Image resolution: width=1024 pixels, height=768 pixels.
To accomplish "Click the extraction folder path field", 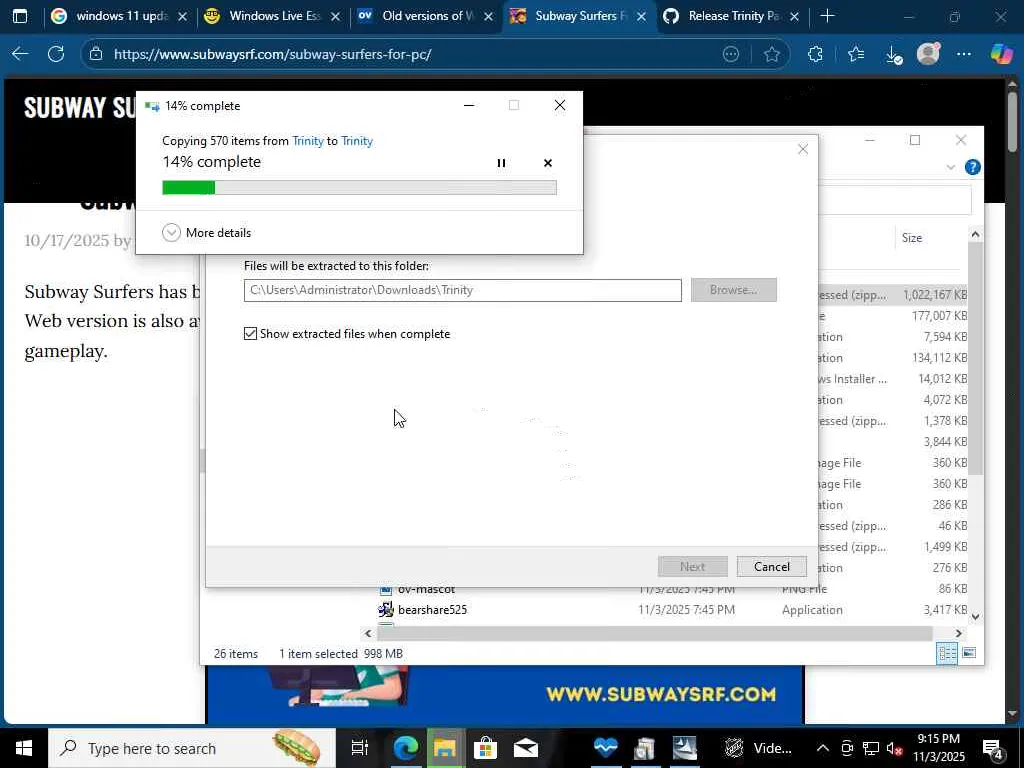I will [462, 290].
